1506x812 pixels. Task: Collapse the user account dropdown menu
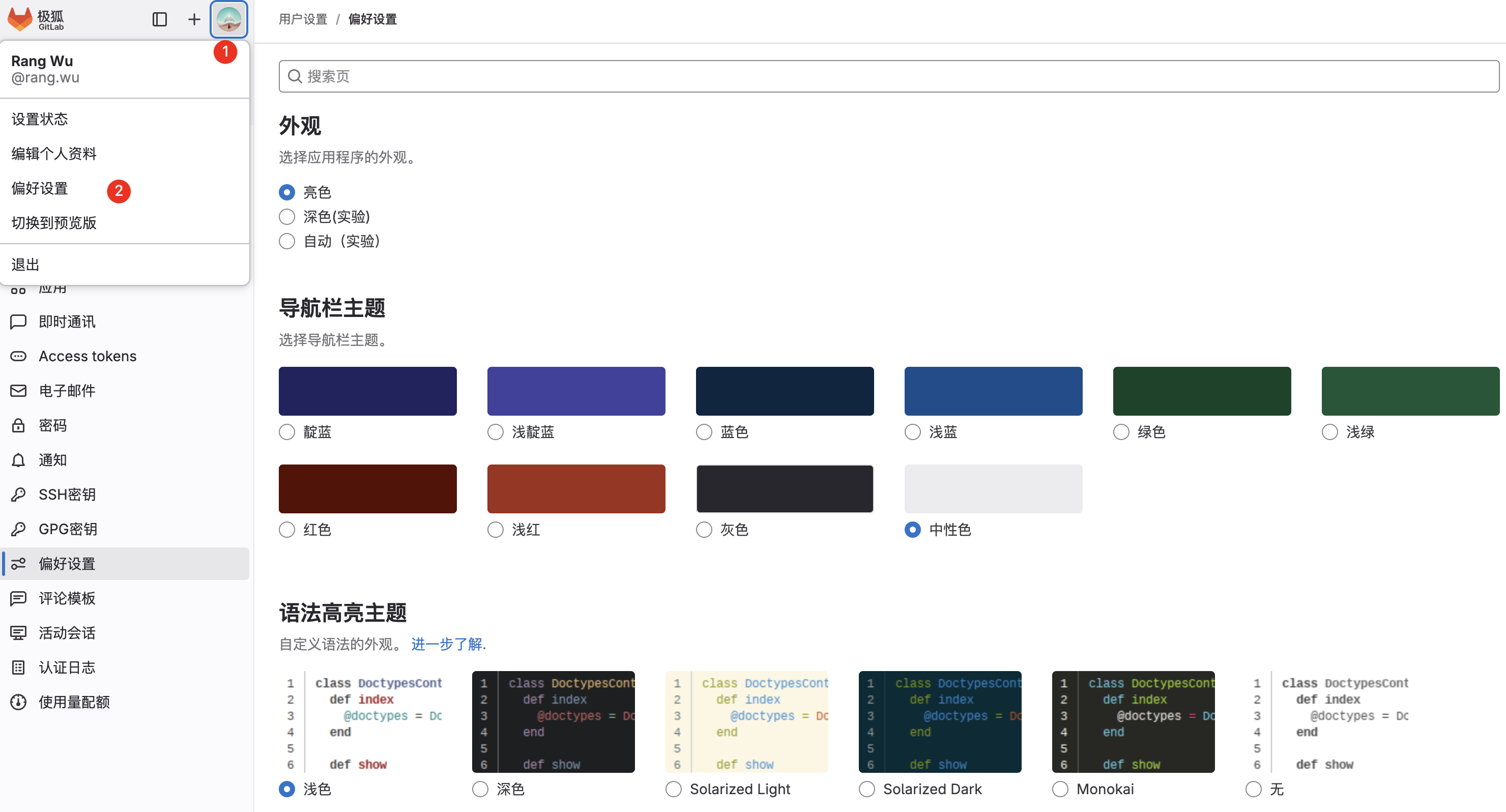[228, 19]
